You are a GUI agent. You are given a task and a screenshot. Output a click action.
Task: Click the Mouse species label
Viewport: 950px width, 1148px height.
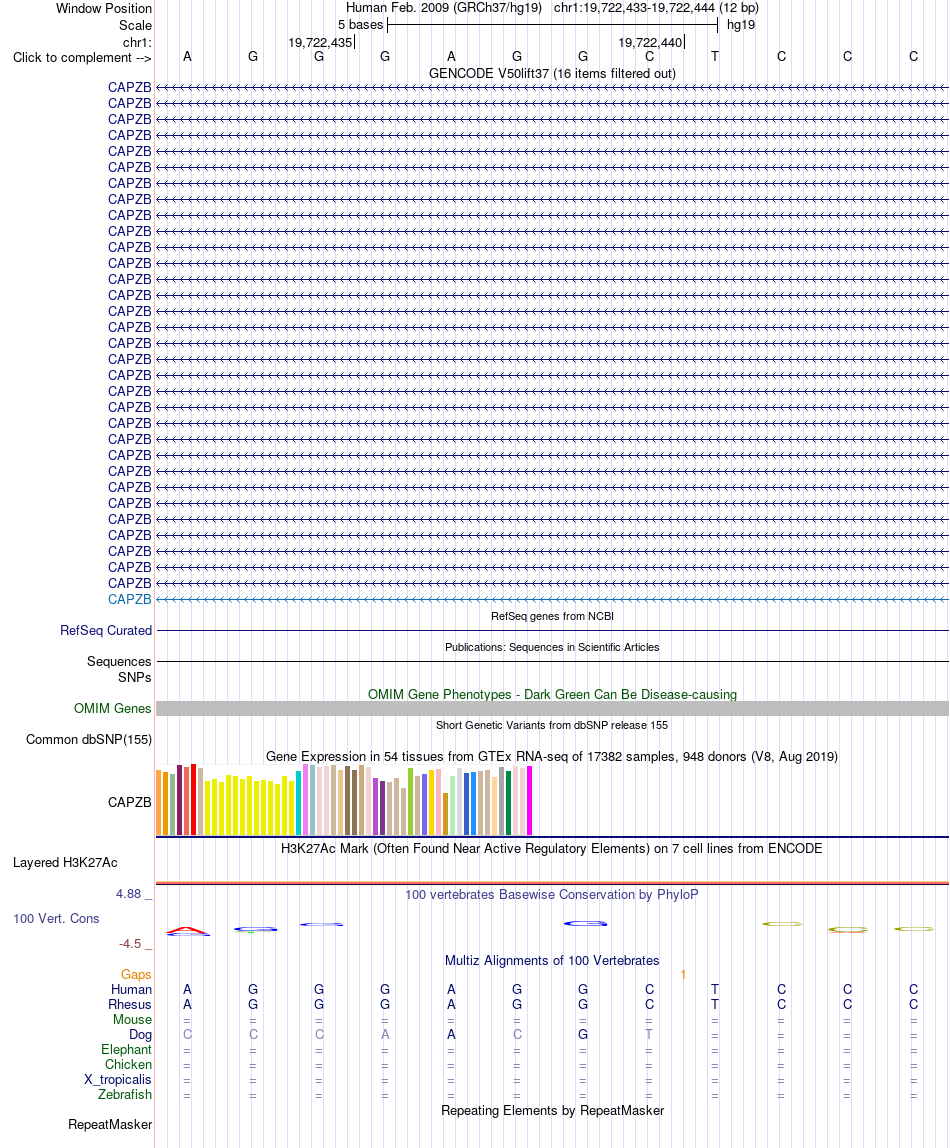tap(132, 1020)
